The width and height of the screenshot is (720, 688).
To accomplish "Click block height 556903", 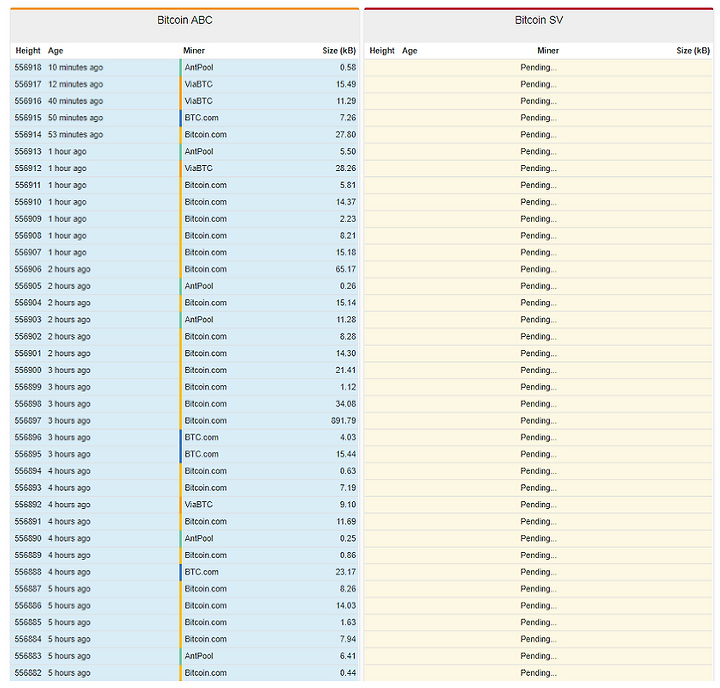I will (x=28, y=320).
